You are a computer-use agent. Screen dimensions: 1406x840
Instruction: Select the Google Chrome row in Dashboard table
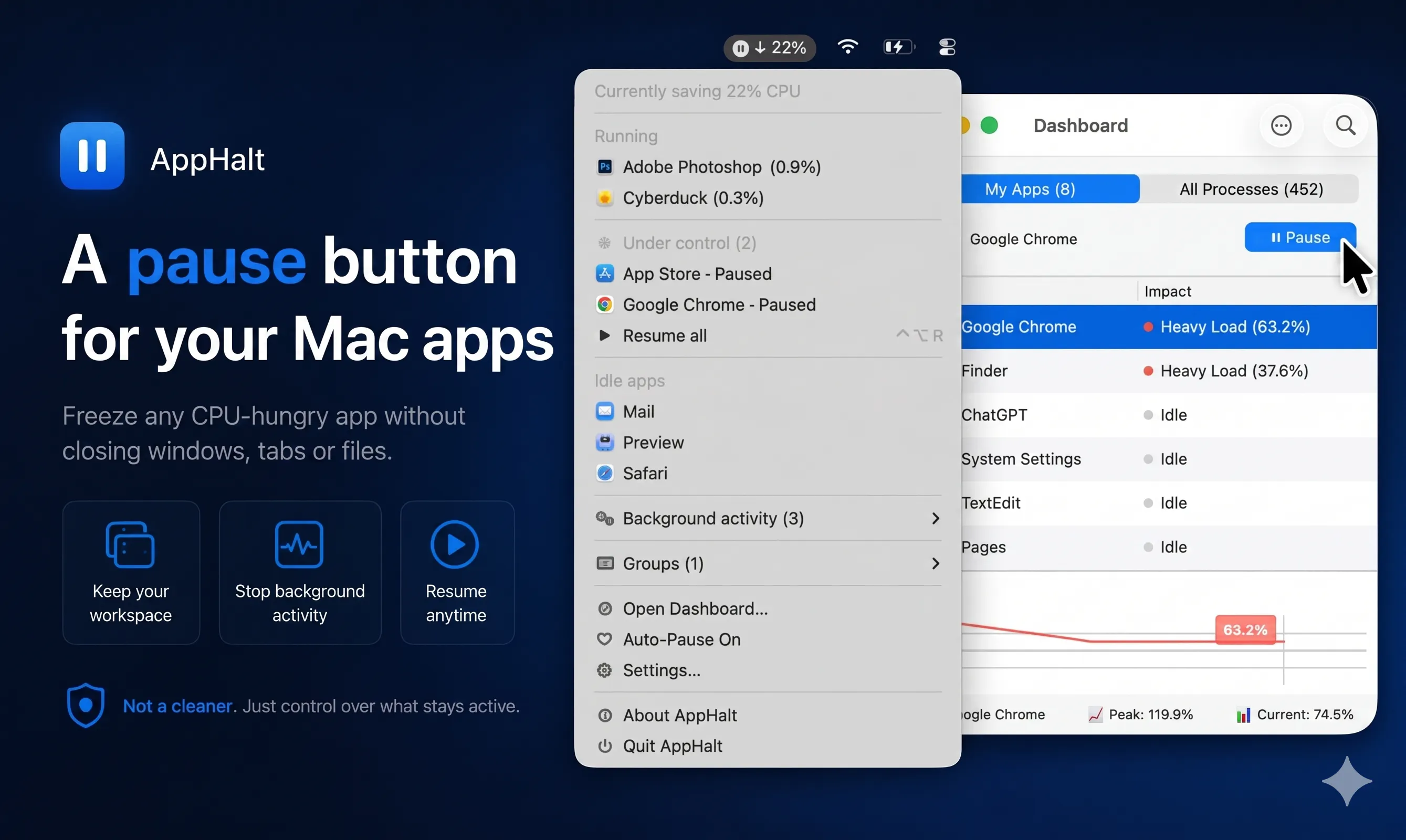[1169, 327]
